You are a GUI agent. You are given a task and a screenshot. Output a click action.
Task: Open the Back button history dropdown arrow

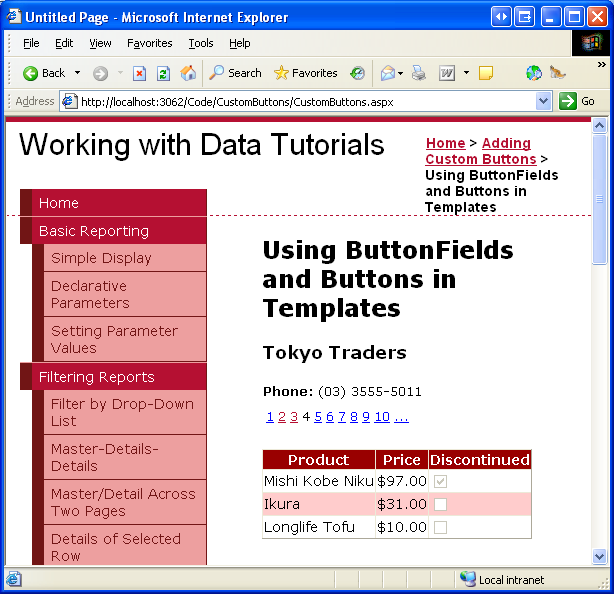pyautogui.click(x=77, y=73)
